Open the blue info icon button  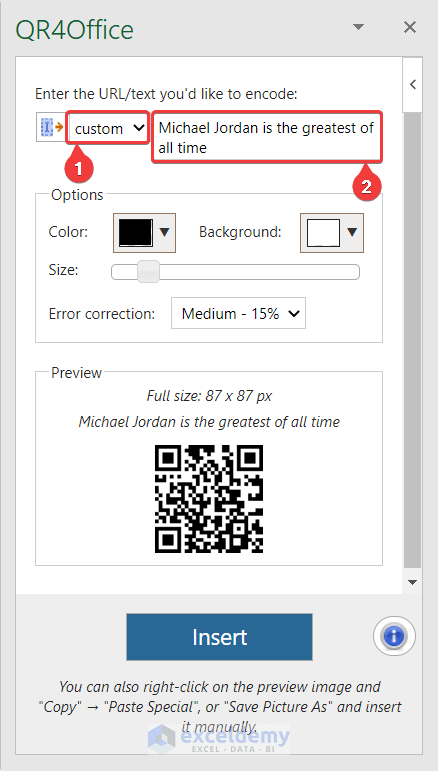(394, 637)
